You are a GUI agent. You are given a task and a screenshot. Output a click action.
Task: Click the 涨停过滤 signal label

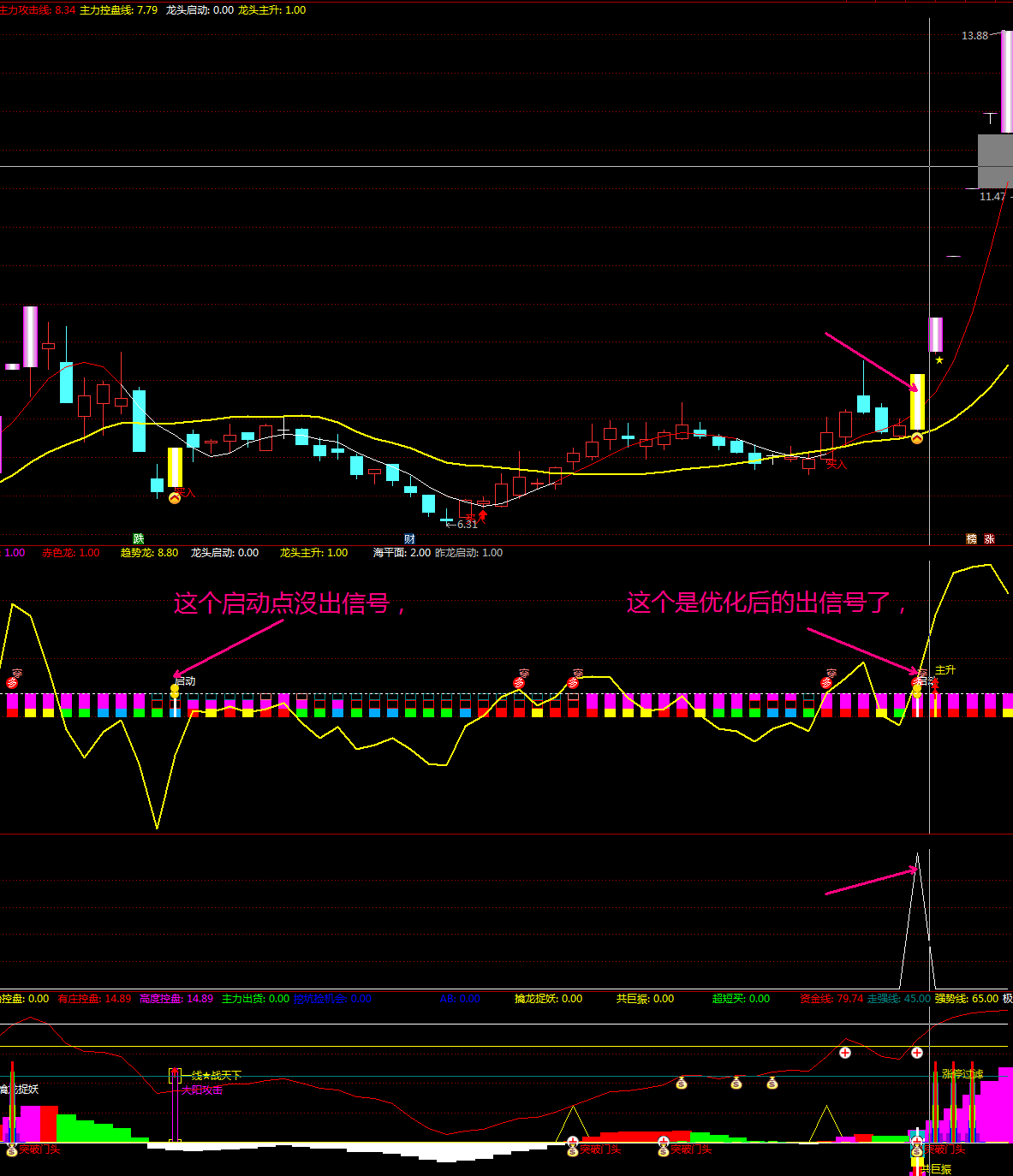(x=962, y=1074)
